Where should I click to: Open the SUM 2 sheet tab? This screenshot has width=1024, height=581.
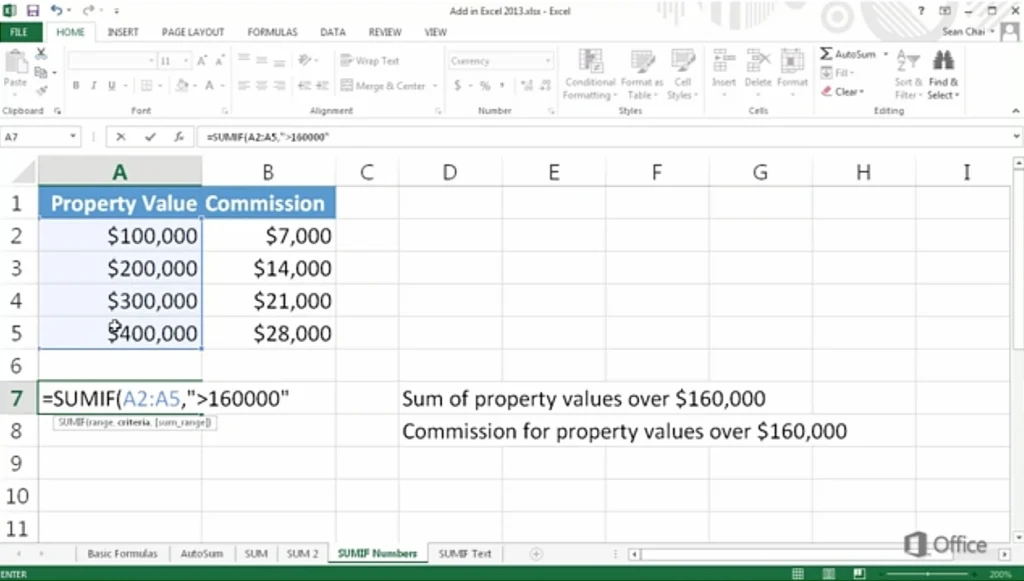pos(302,554)
